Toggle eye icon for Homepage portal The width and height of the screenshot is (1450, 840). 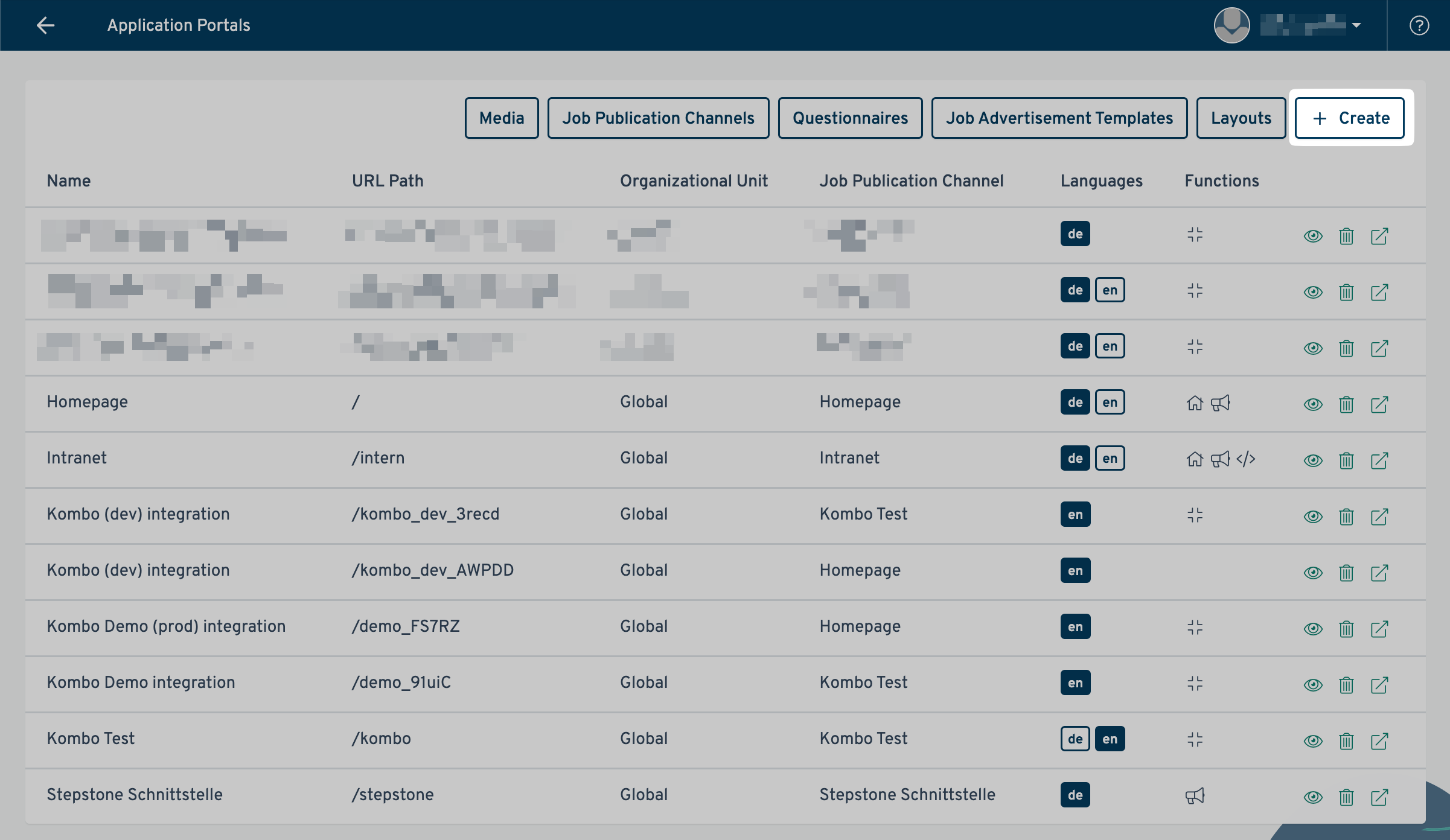point(1313,404)
